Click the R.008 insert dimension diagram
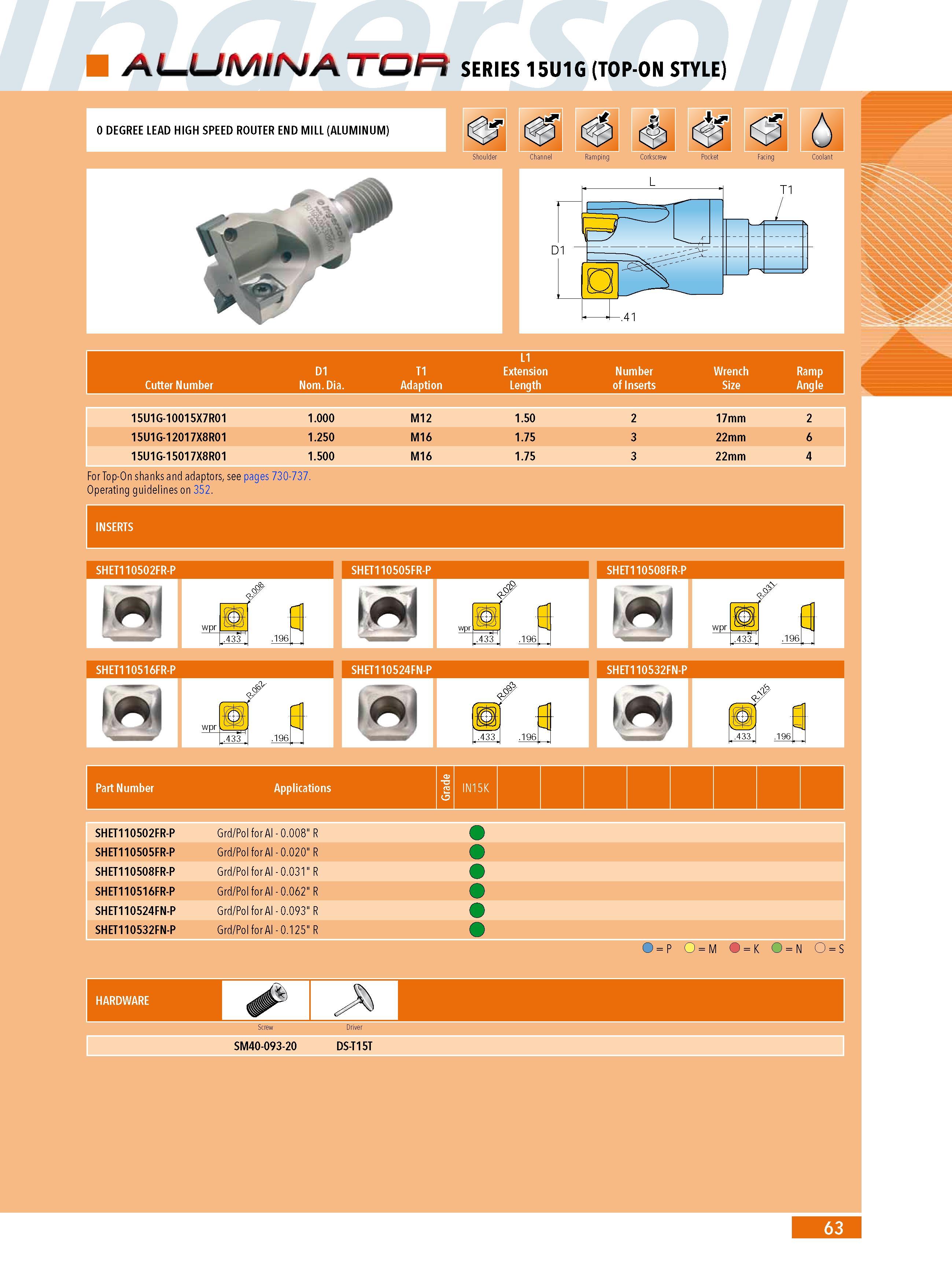 tap(258, 613)
